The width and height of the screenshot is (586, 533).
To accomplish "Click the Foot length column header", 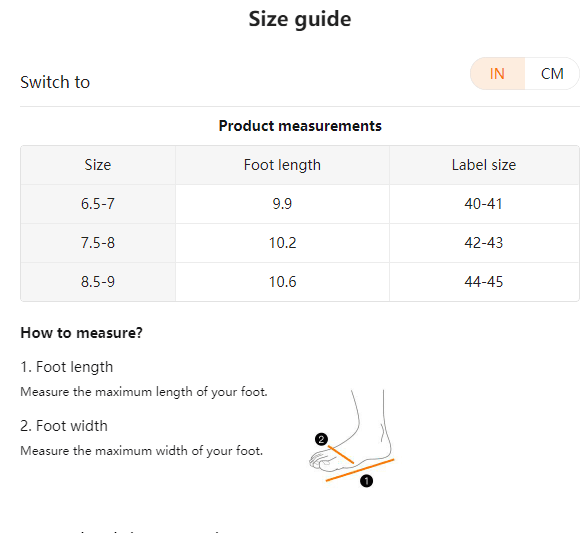I will point(282,165).
